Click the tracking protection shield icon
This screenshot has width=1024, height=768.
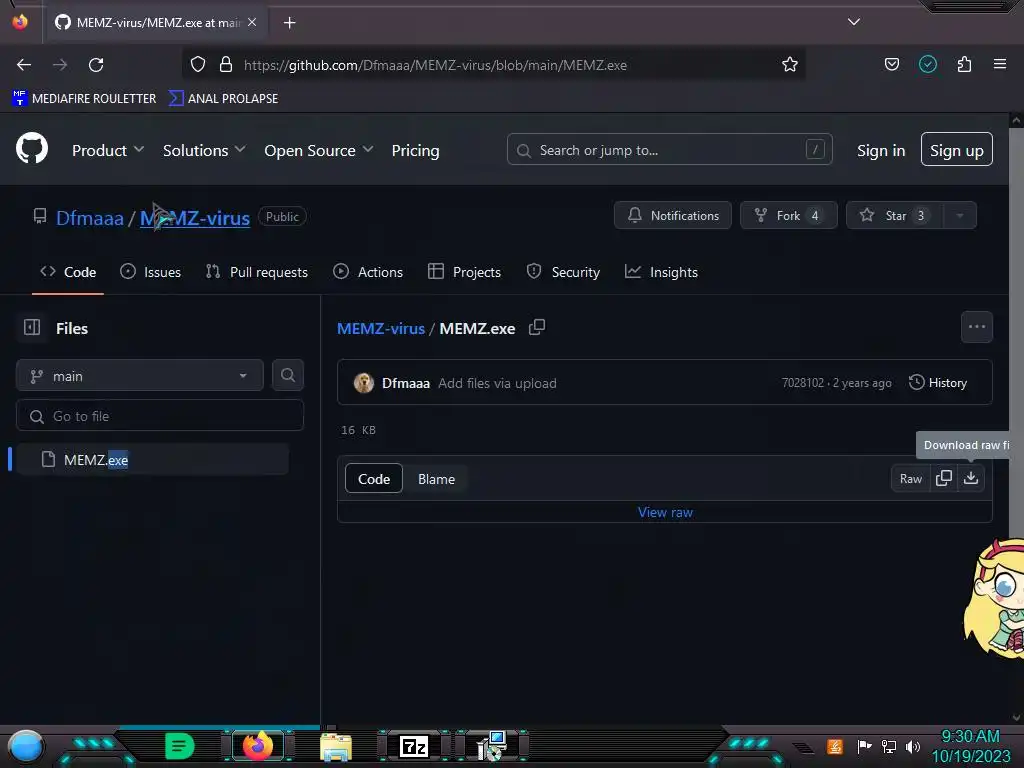coord(198,64)
